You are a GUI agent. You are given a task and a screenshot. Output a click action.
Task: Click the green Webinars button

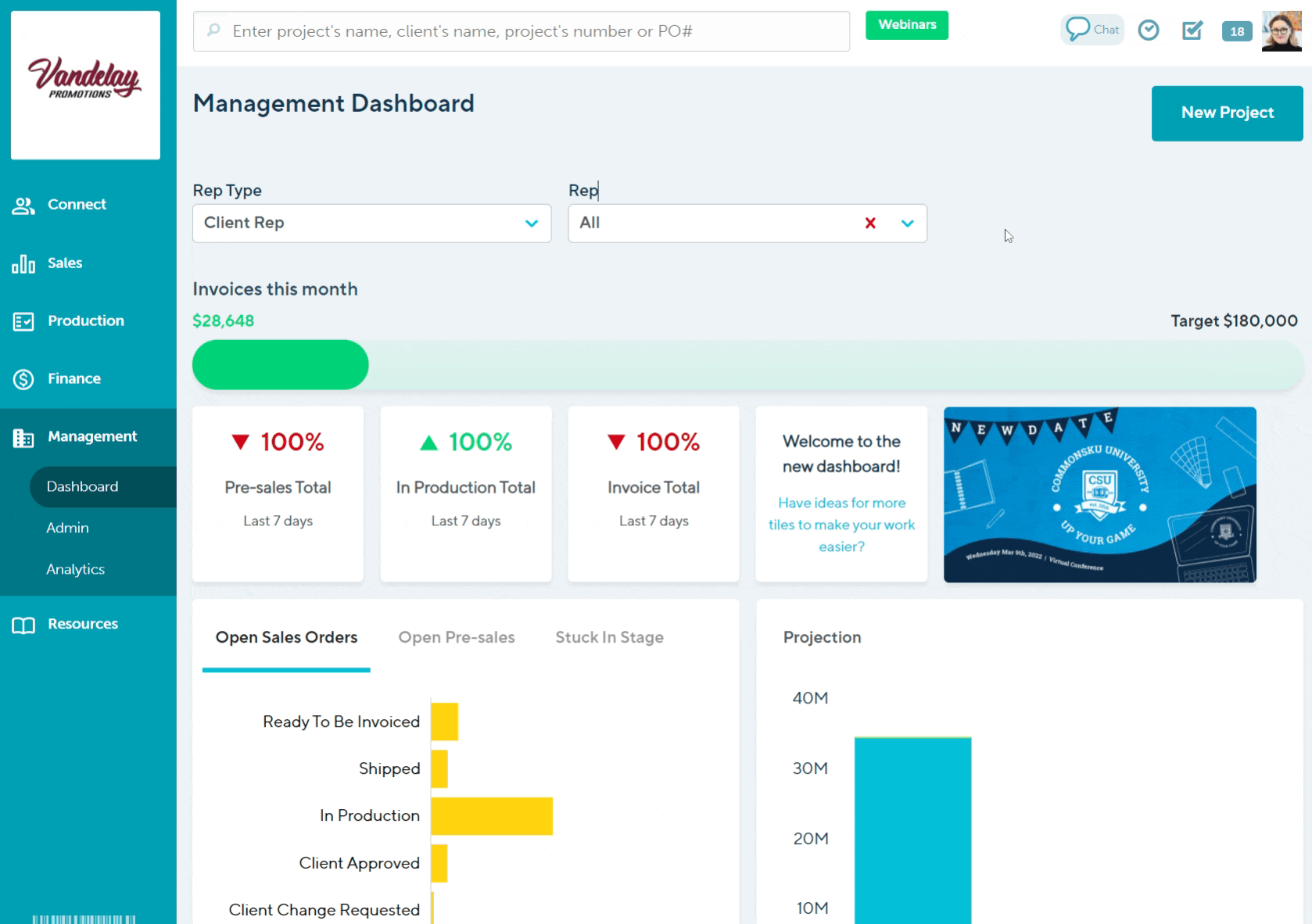907,25
